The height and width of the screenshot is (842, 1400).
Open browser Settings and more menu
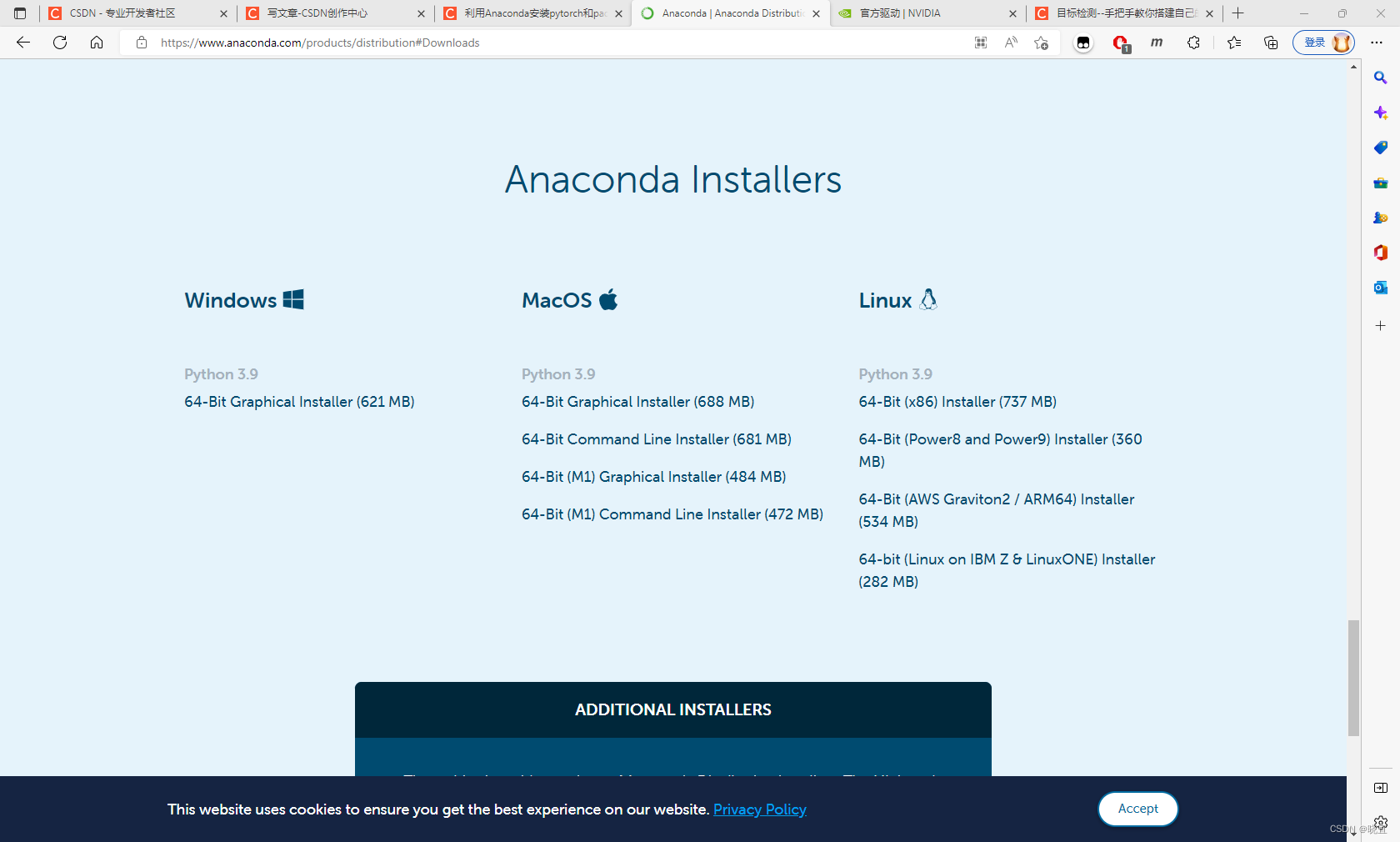pos(1377,43)
